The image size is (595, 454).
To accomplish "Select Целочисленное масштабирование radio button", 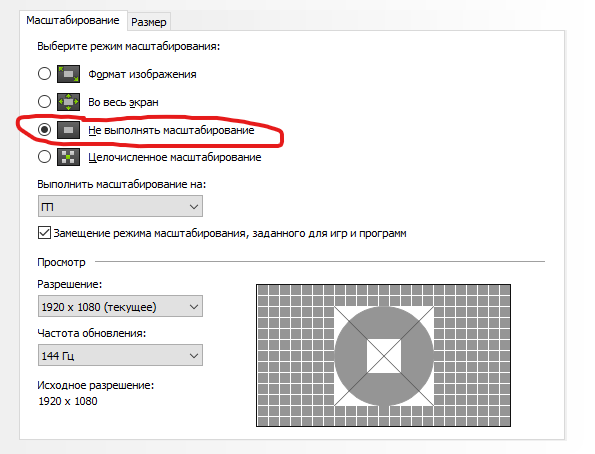I will tap(44, 156).
